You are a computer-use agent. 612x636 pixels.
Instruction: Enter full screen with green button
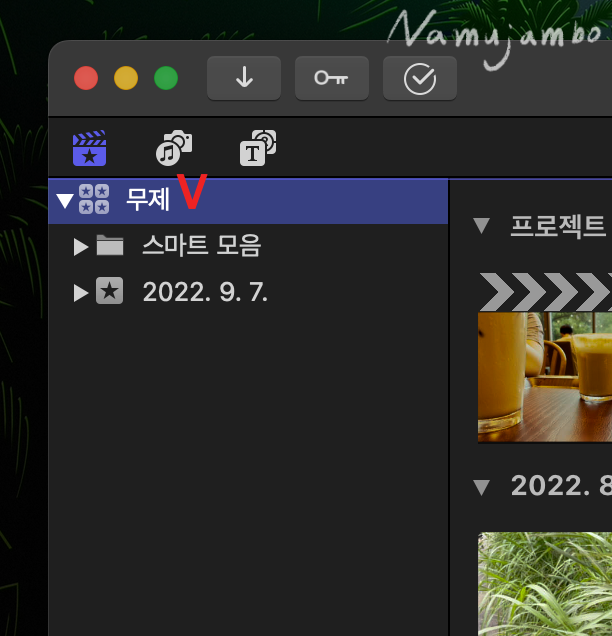[166, 78]
